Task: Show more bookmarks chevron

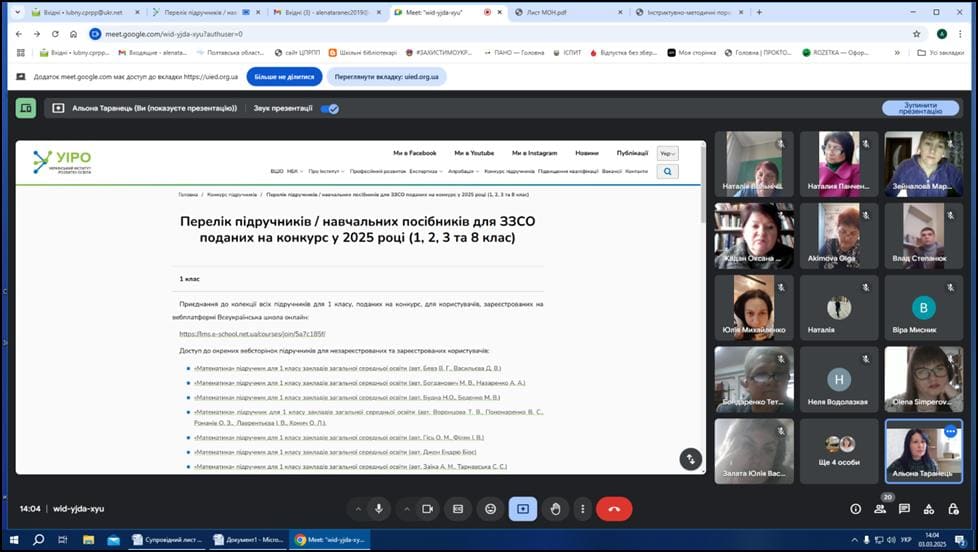Action: [x=897, y=52]
